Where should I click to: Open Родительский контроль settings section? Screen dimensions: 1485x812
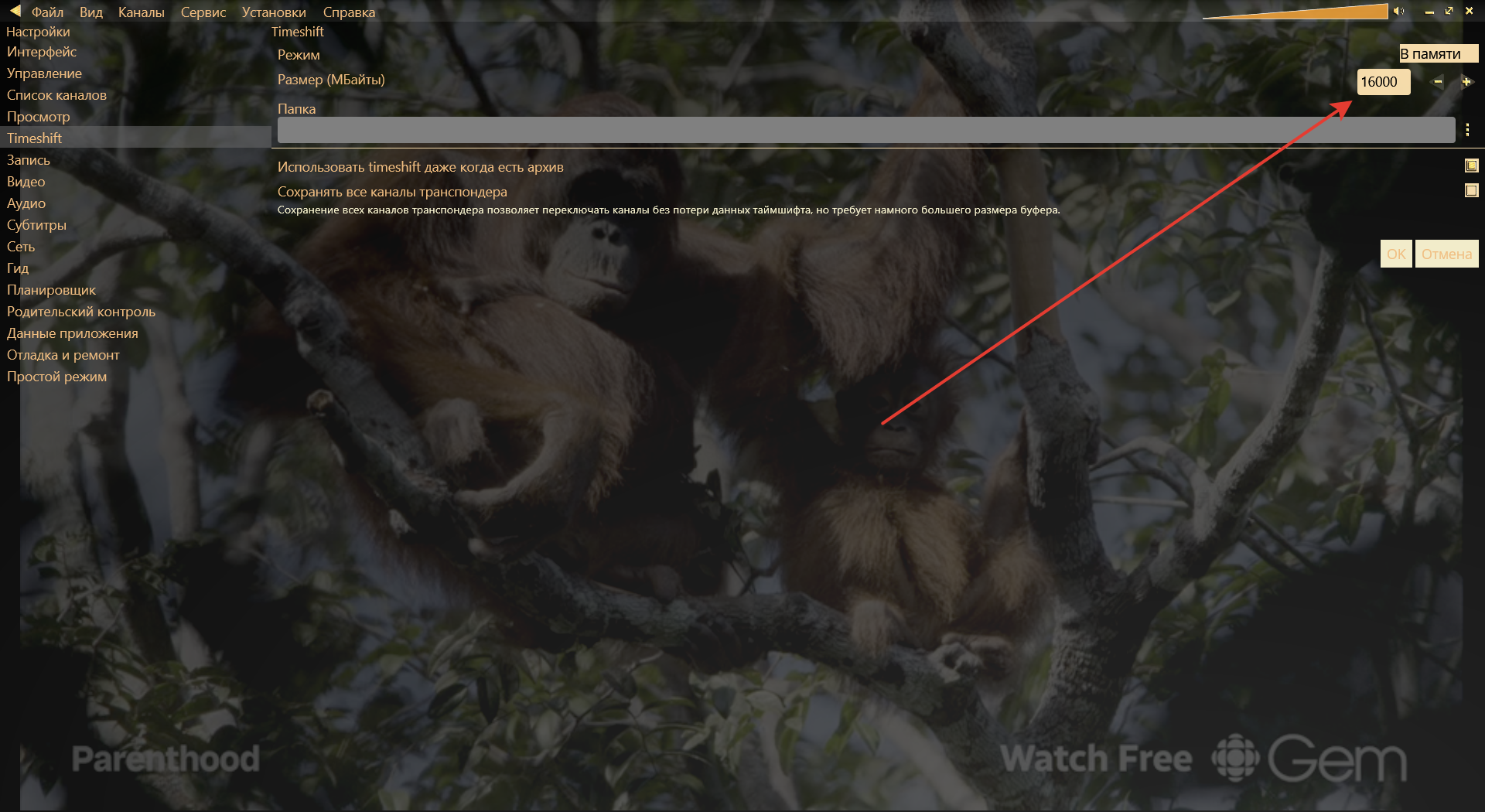pos(81,312)
